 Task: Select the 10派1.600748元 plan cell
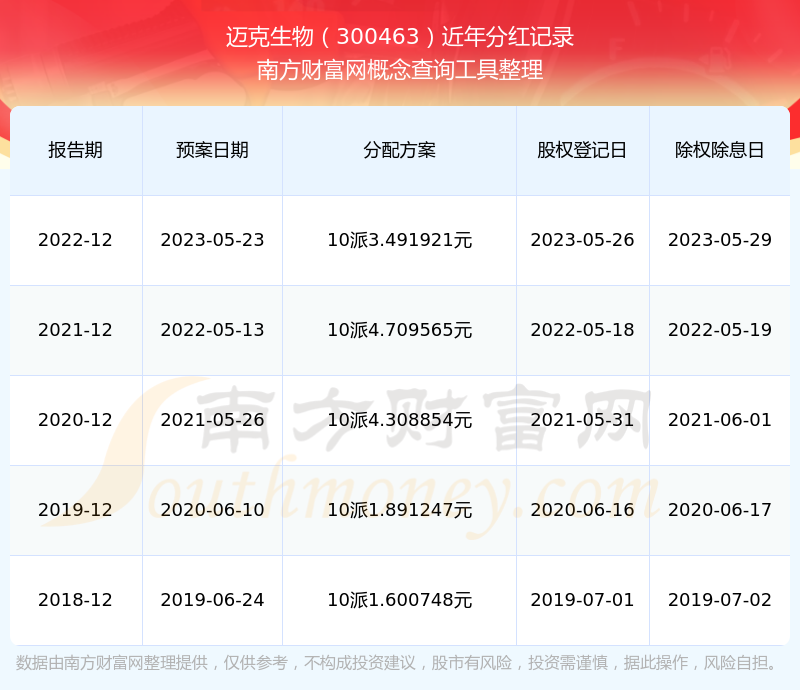[x=399, y=600]
